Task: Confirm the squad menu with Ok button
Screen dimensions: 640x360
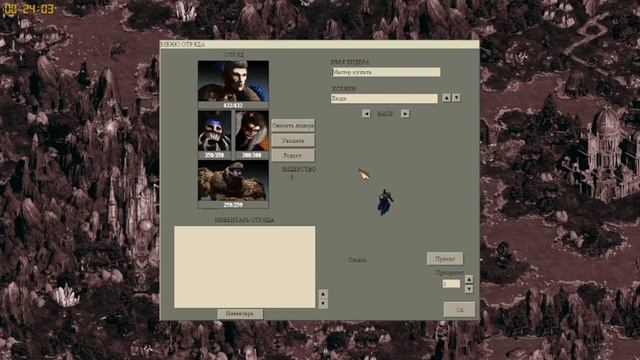Action: point(460,309)
